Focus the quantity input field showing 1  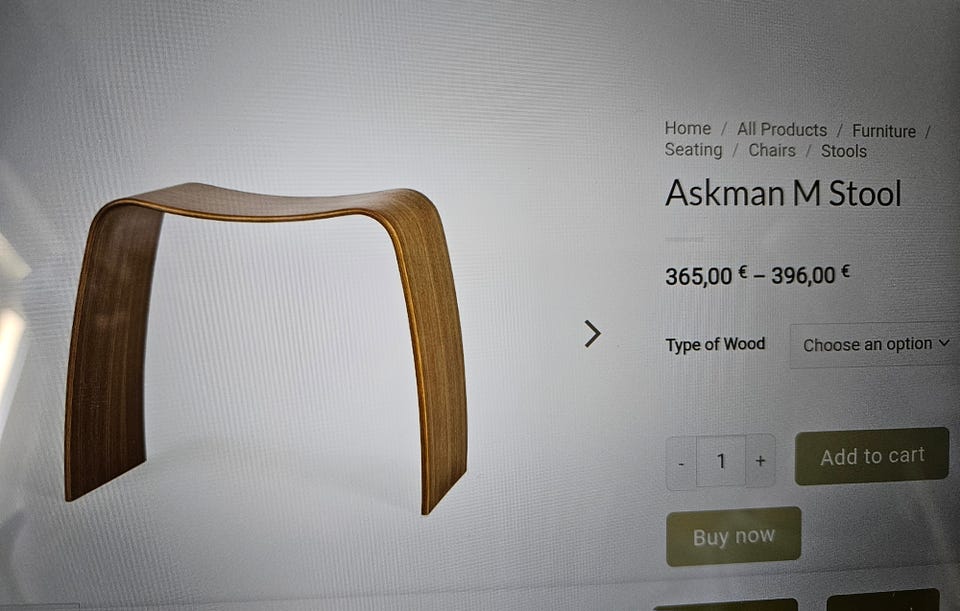pos(721,461)
